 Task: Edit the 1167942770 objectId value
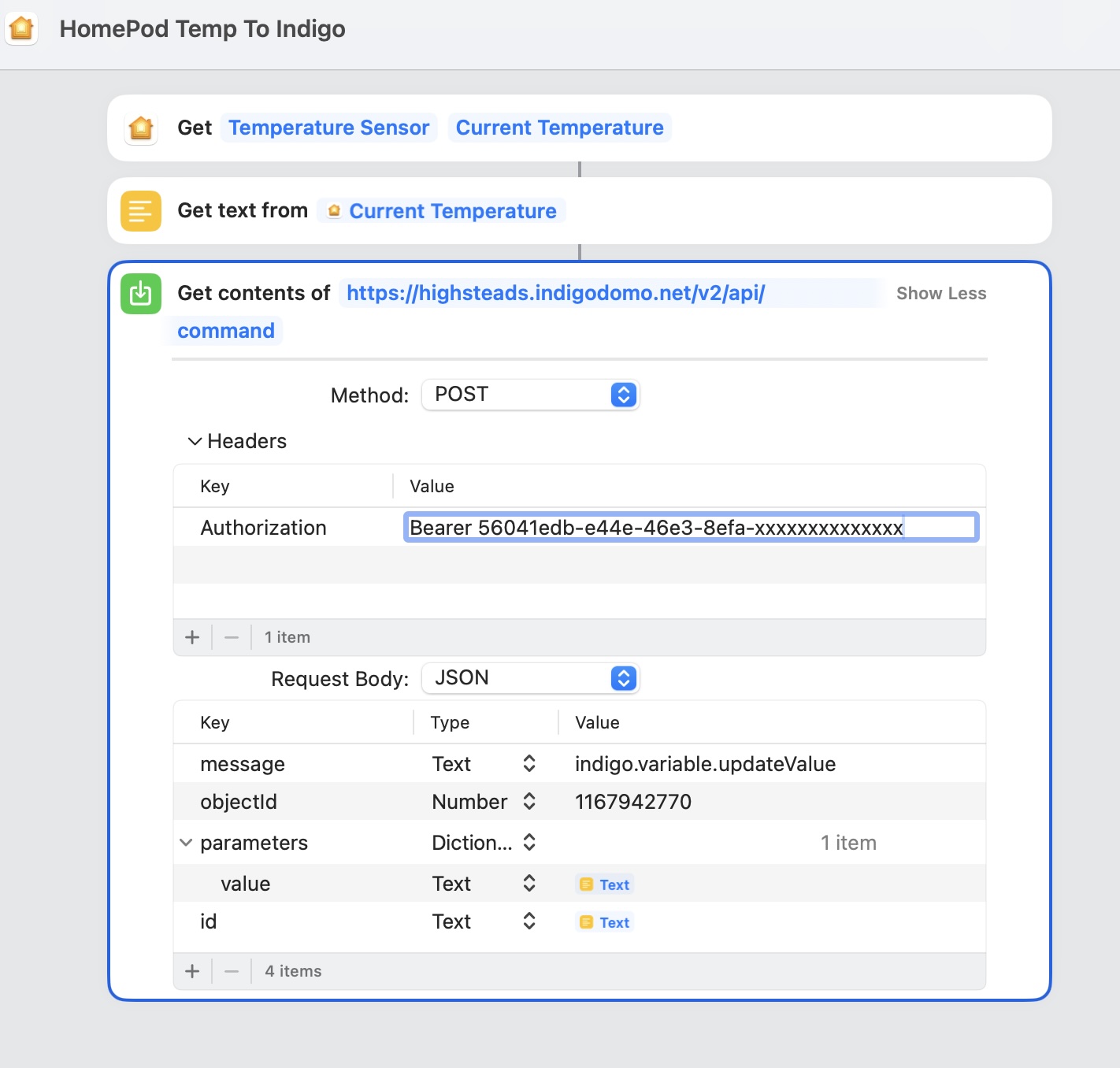pyautogui.click(x=633, y=802)
